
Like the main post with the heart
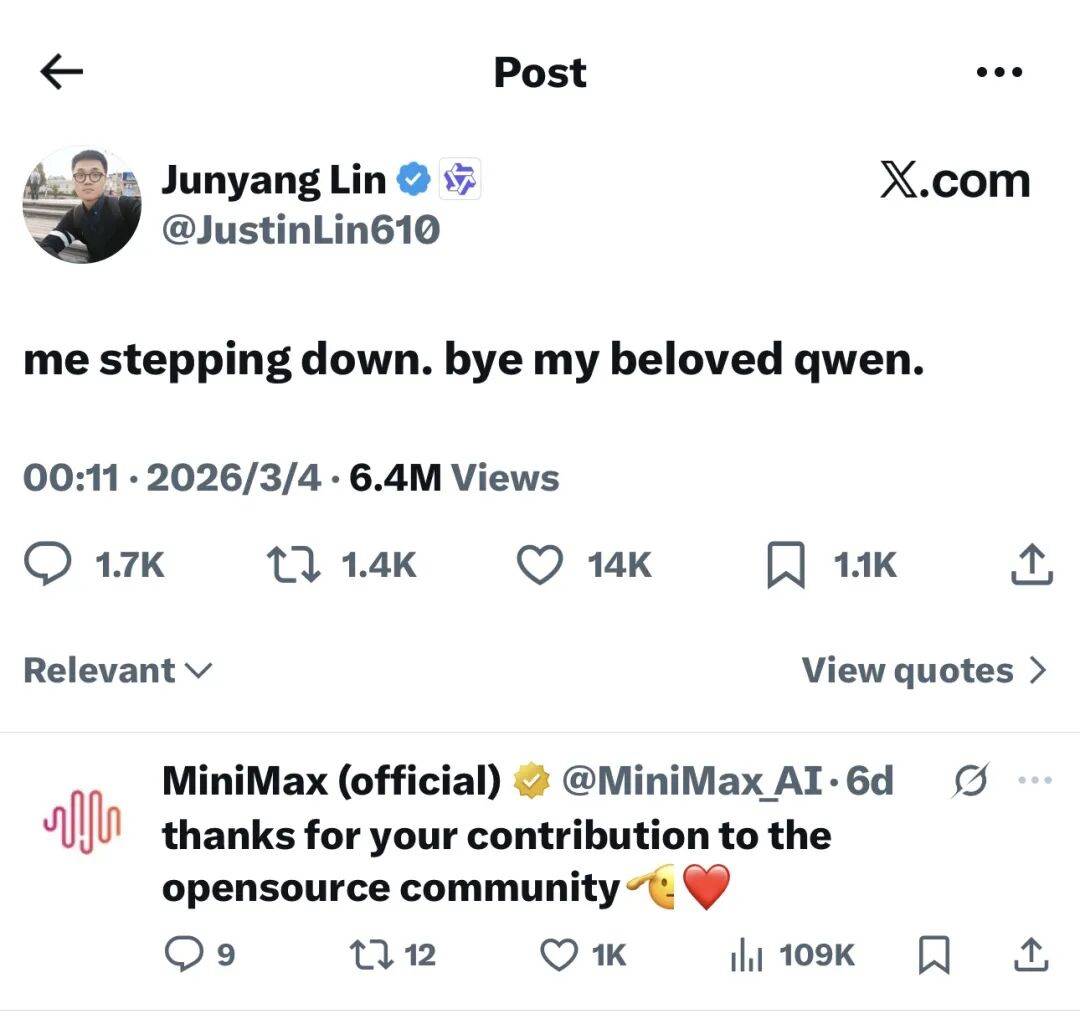coord(540,565)
